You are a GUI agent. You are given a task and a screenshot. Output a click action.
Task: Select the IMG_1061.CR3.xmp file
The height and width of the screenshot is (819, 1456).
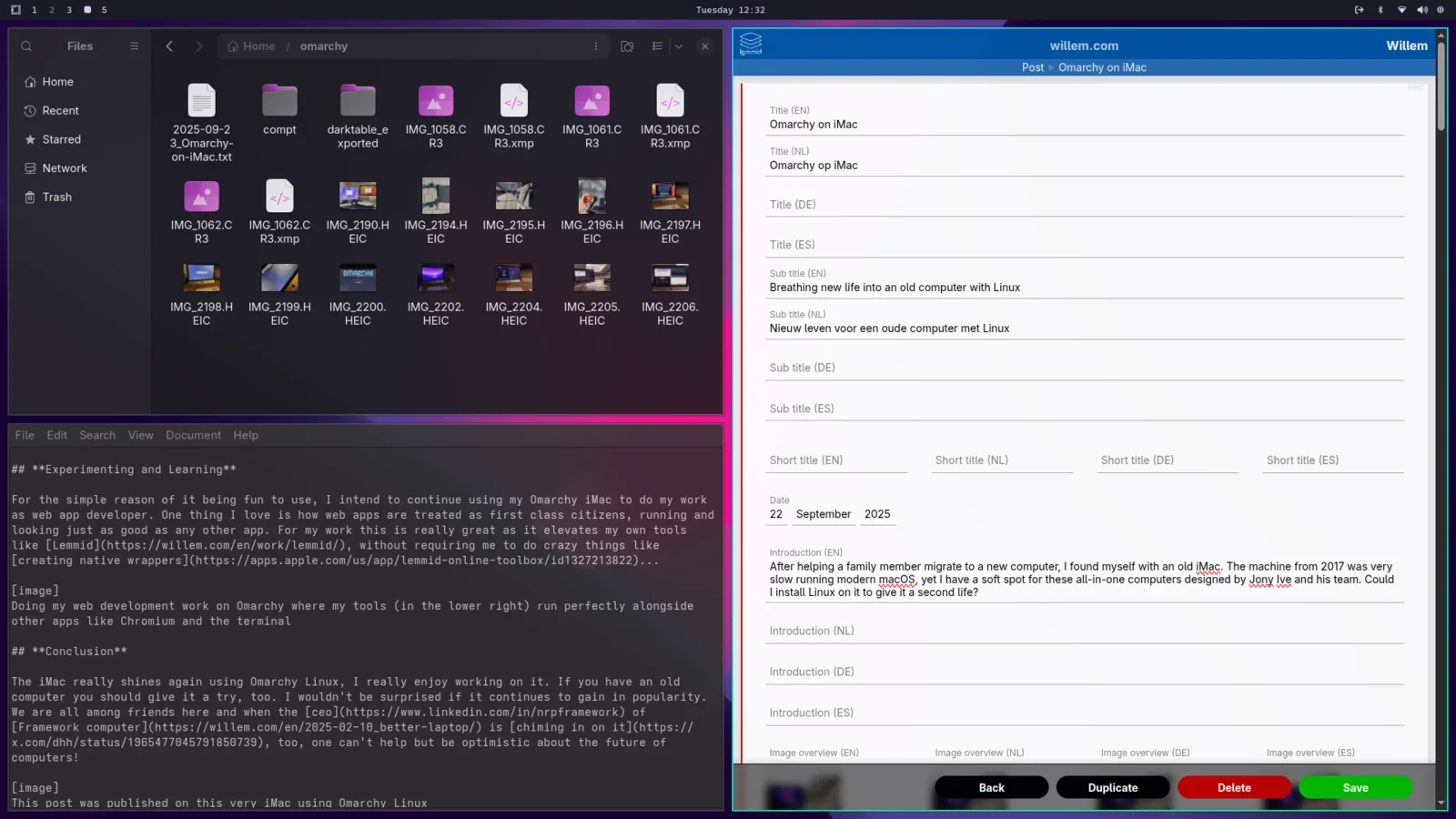coord(671,116)
